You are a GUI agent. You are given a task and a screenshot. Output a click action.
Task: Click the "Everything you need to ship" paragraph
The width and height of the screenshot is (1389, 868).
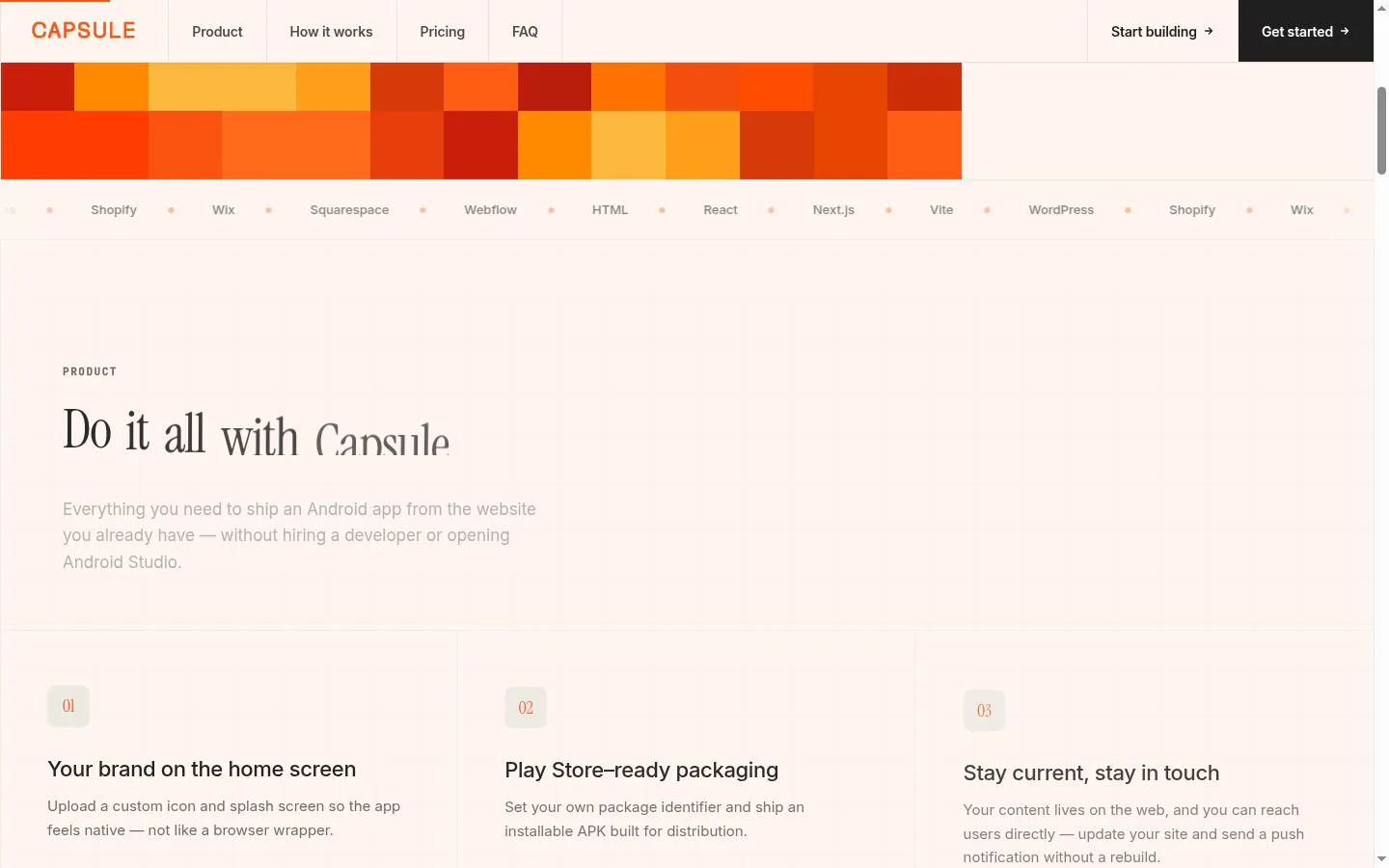tap(299, 535)
